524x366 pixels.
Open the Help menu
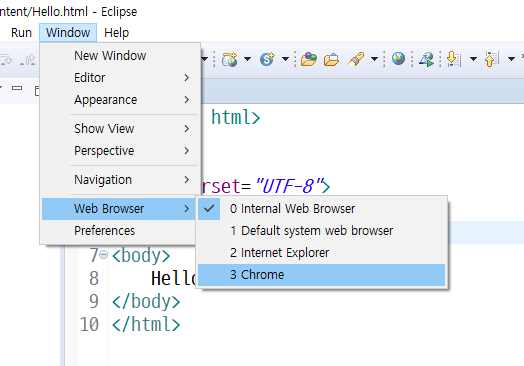(x=116, y=33)
